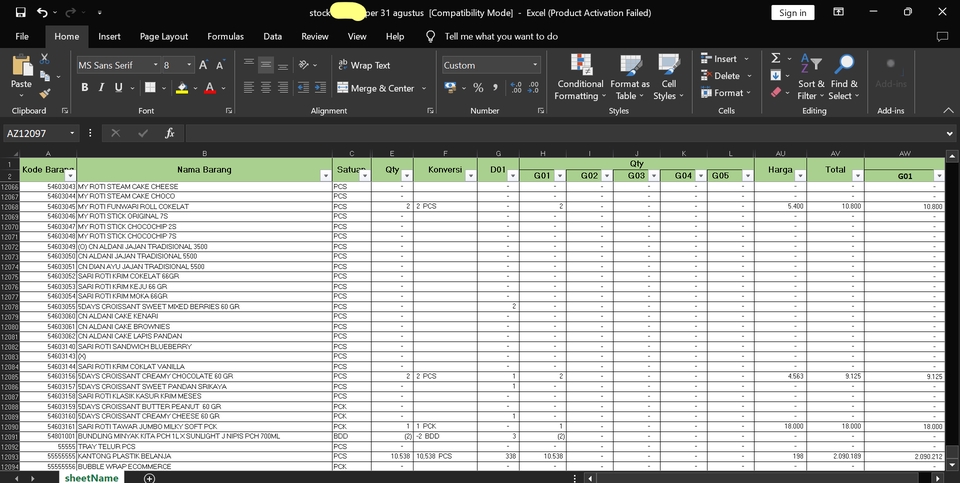The width and height of the screenshot is (960, 483).
Task: Click the Orientation text angle icon
Action: (304, 65)
